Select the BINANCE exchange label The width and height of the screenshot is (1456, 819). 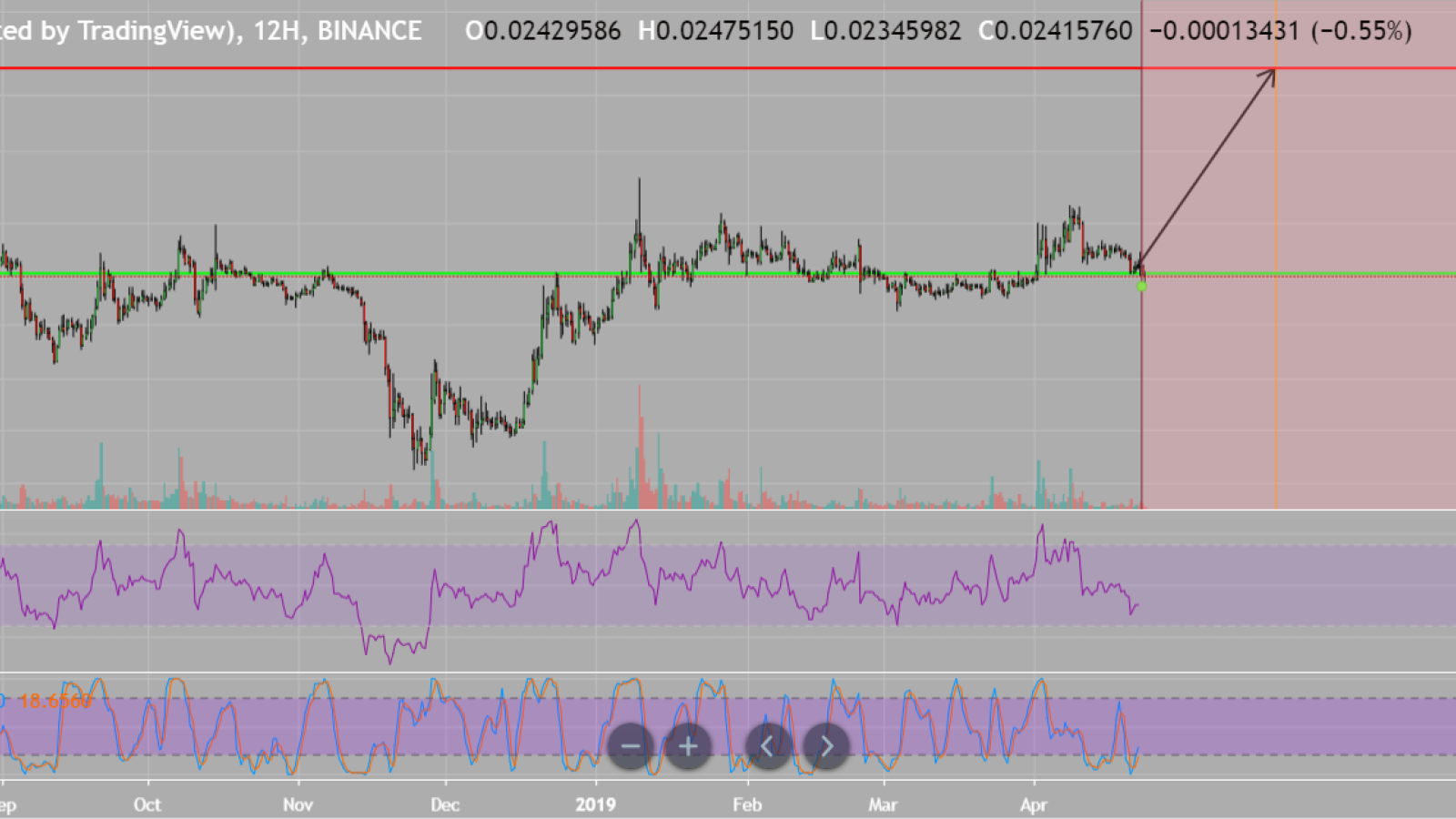(369, 32)
